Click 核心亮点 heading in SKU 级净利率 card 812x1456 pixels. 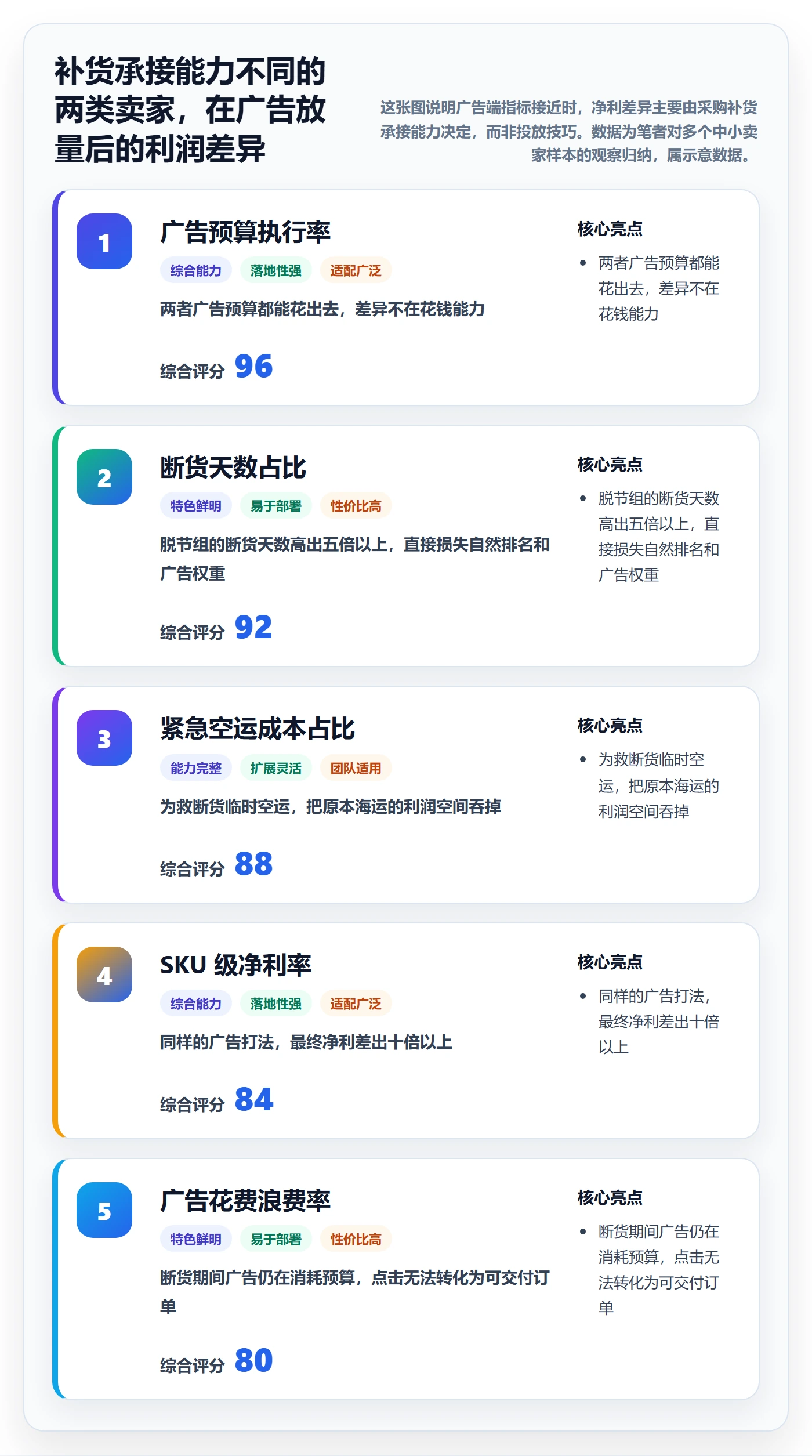coord(610,962)
